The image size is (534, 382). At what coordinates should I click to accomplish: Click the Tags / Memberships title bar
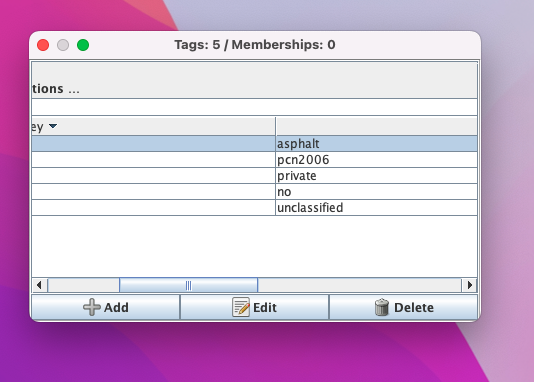click(x=255, y=45)
